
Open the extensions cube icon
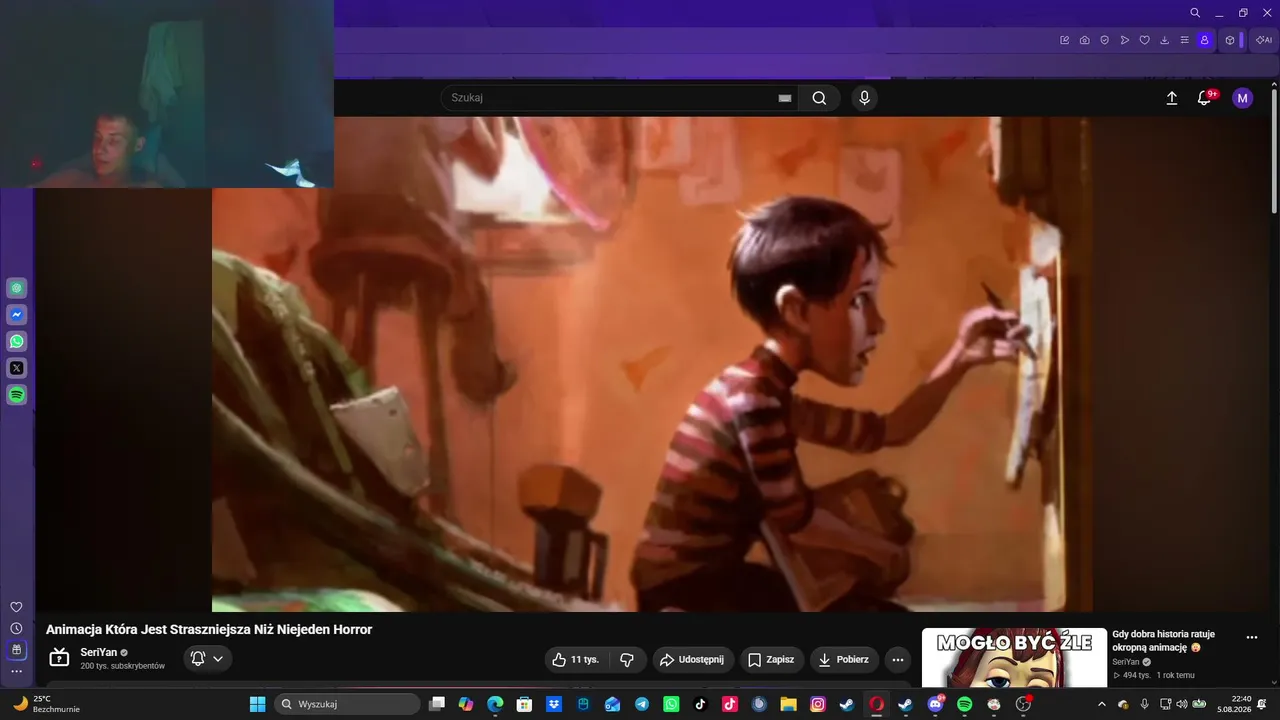pos(1230,40)
